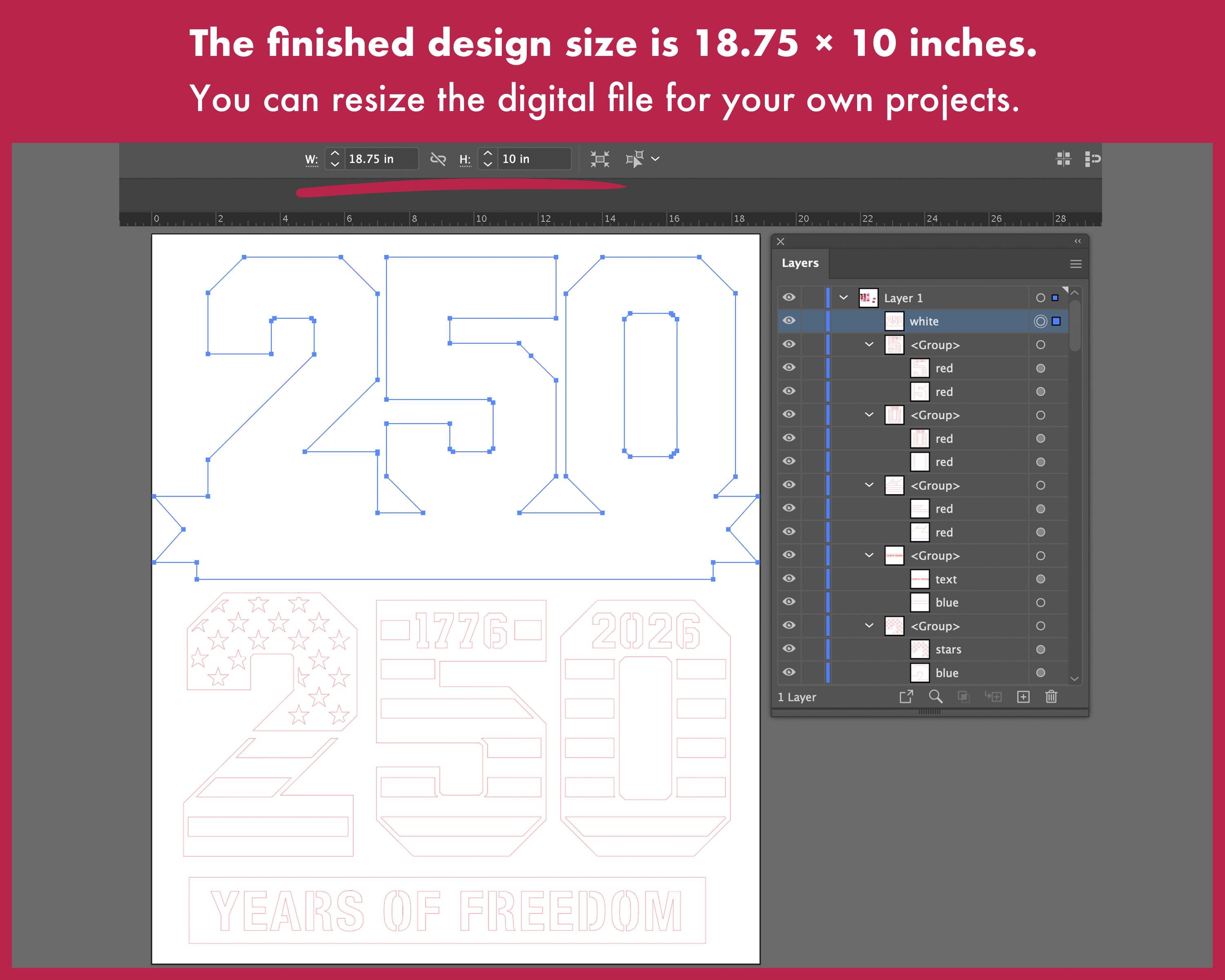Image resolution: width=1225 pixels, height=980 pixels.
Task: Collapse Layer 1 using its chevron
Action: pos(843,297)
